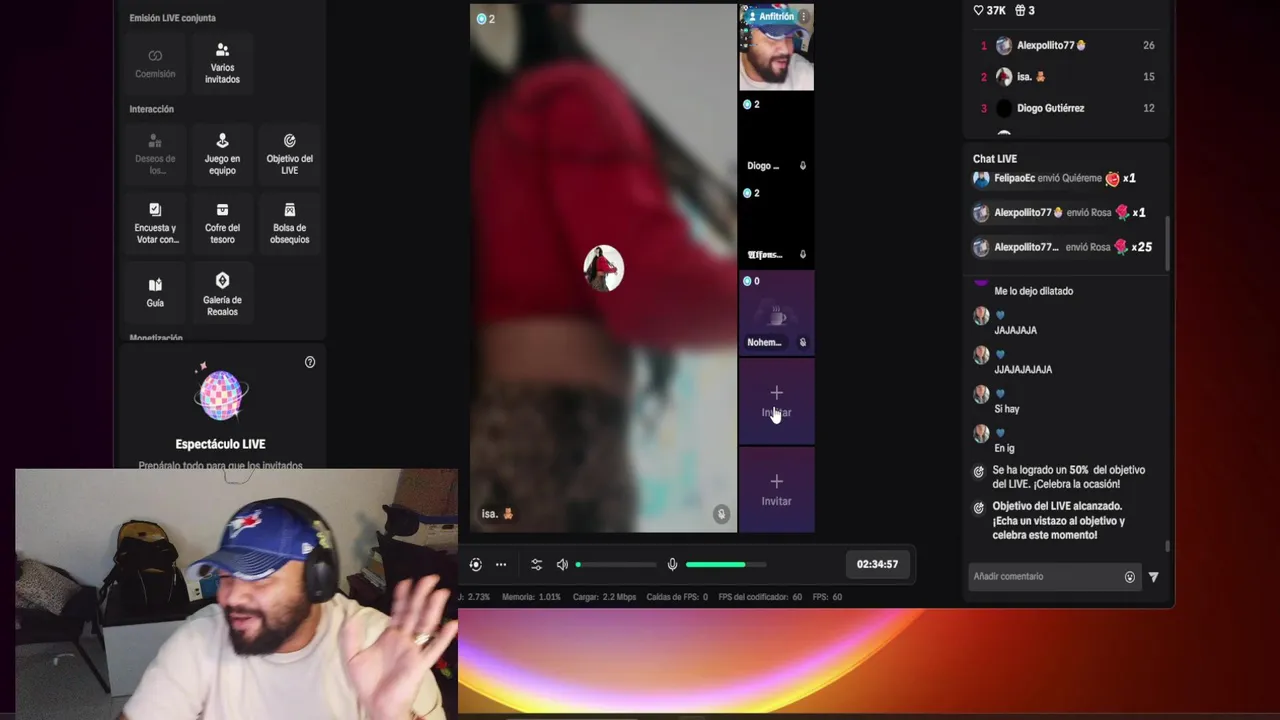The width and height of the screenshot is (1280, 720).
Task: Open the Guía tool
Action: (155, 292)
